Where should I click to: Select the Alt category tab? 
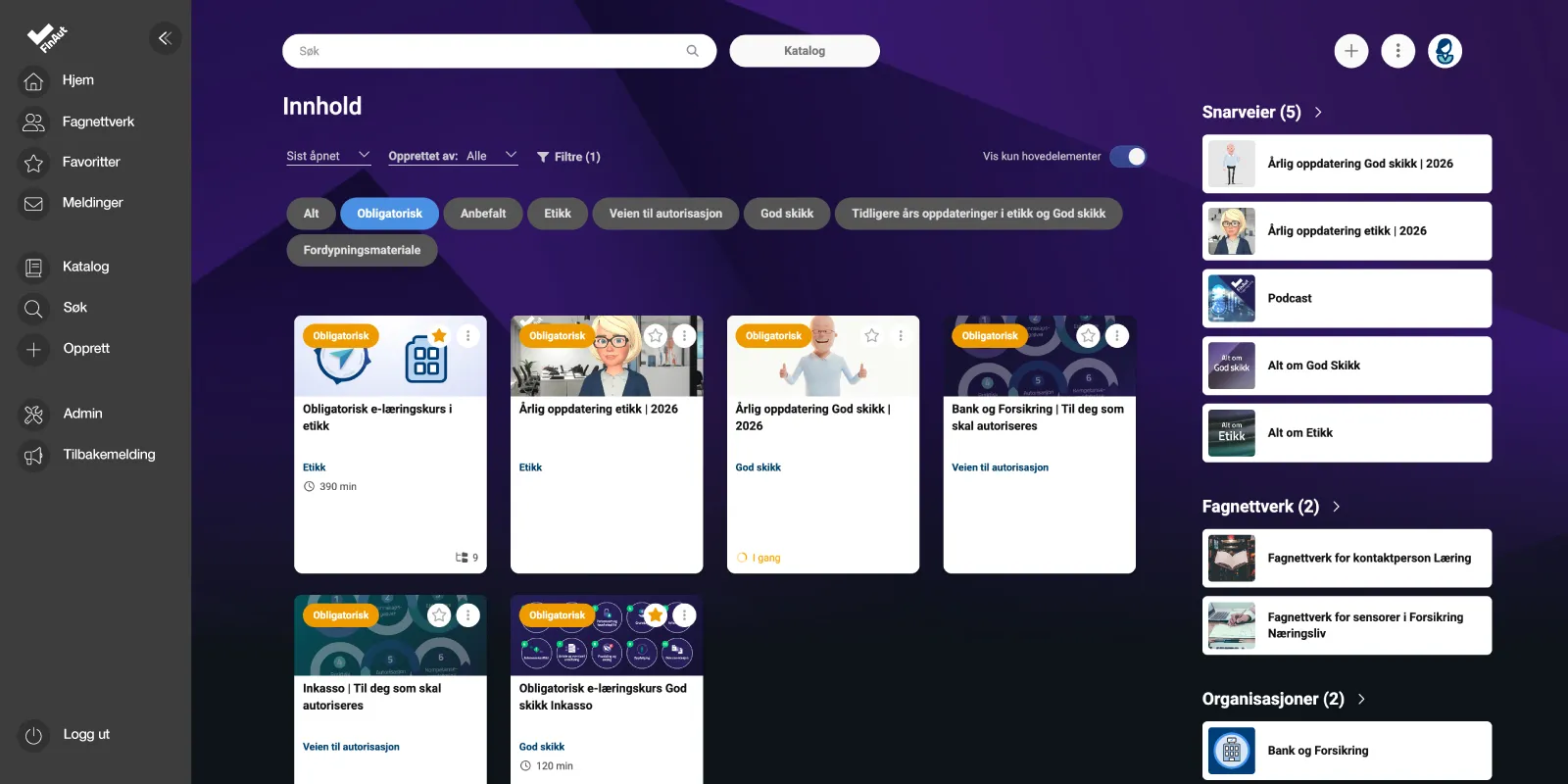click(311, 214)
